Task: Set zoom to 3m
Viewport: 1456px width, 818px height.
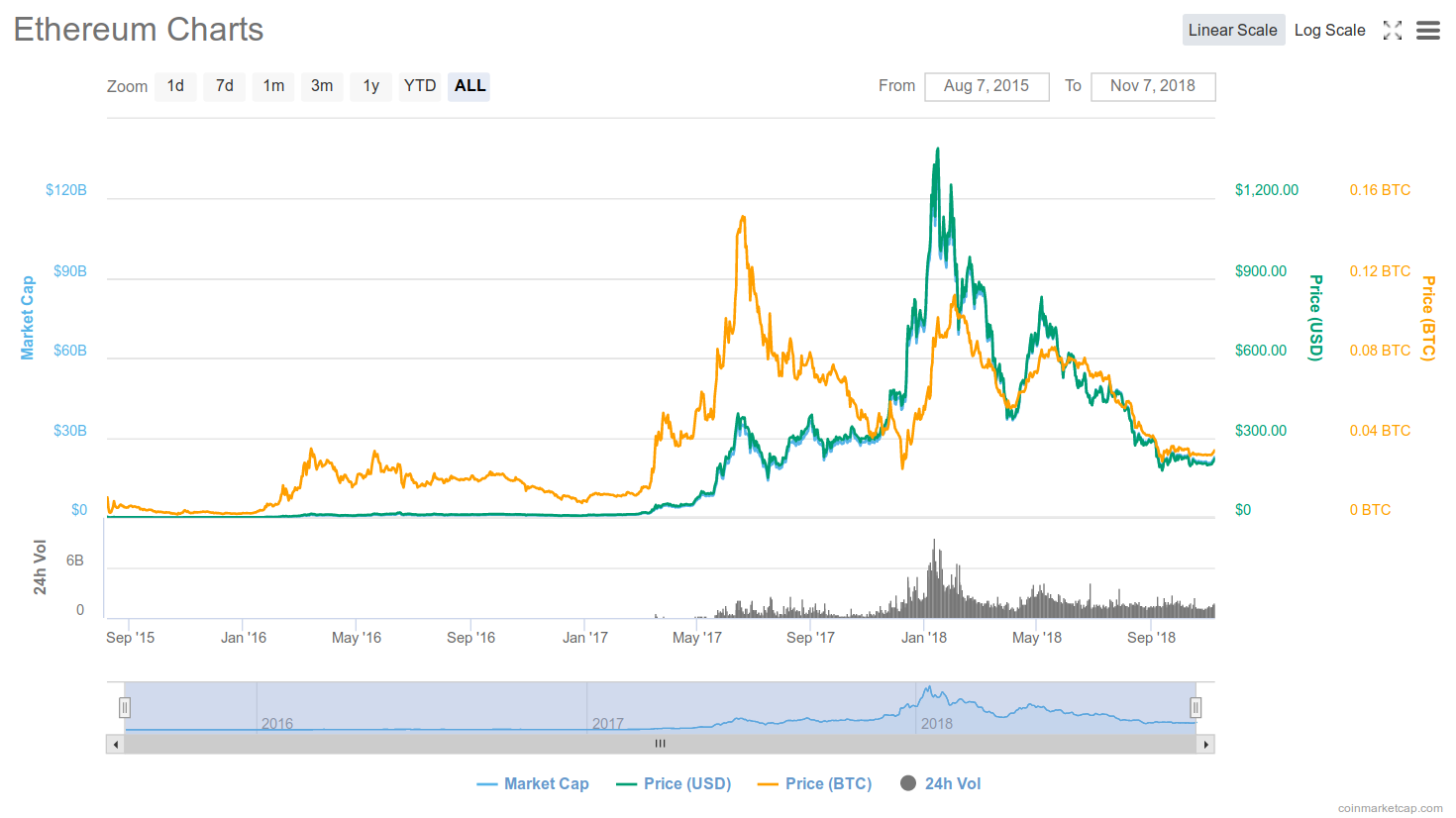Action: point(322,86)
